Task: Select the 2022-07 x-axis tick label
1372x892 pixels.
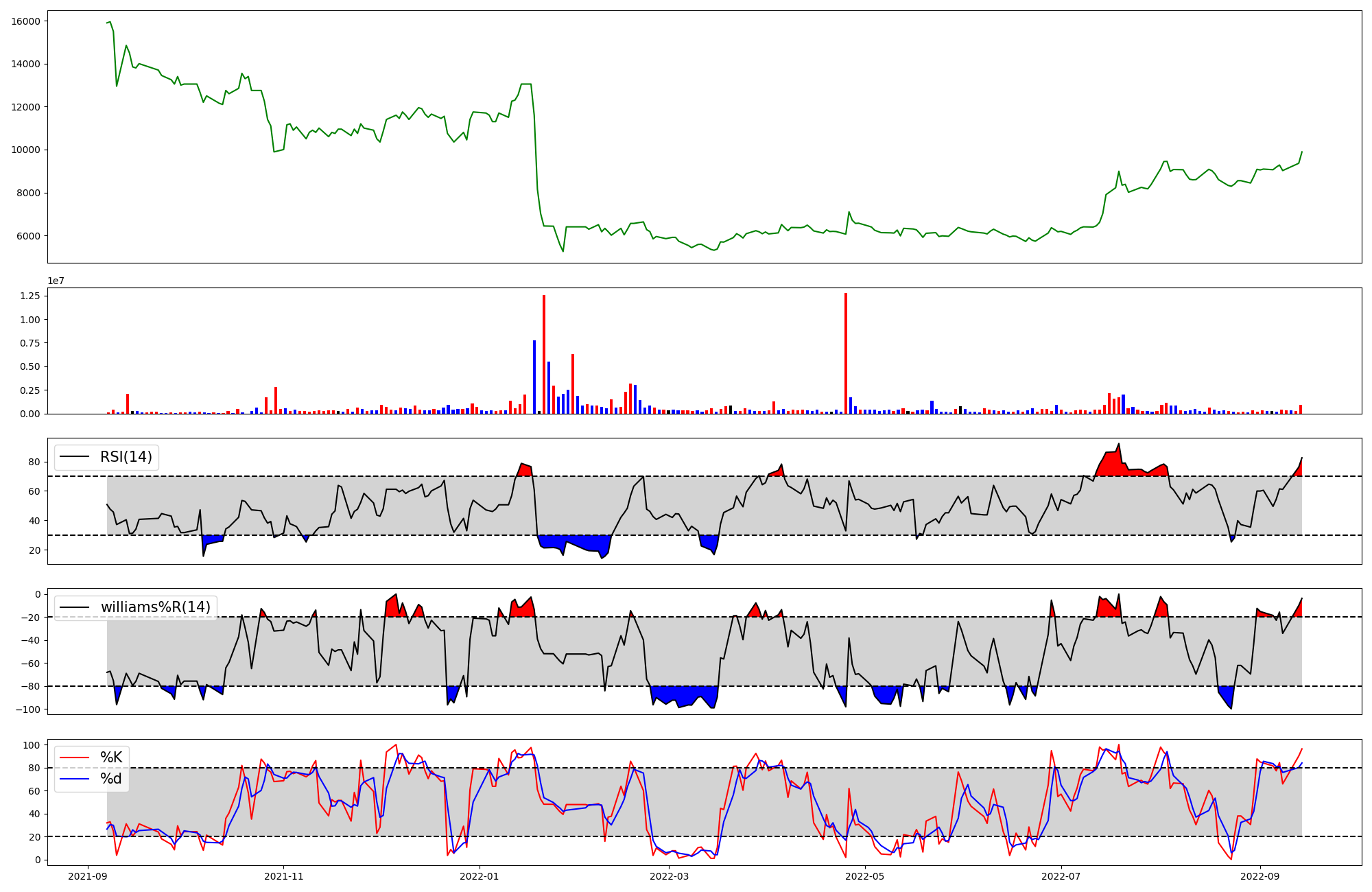Action: point(1061,876)
